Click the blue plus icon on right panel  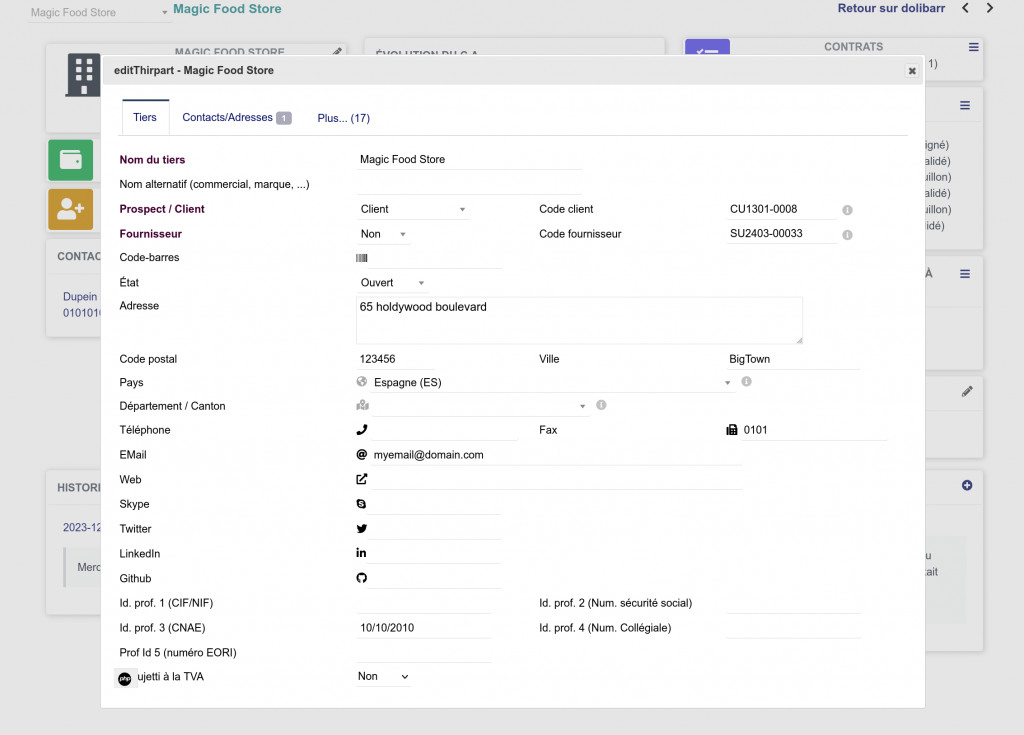tap(966, 486)
